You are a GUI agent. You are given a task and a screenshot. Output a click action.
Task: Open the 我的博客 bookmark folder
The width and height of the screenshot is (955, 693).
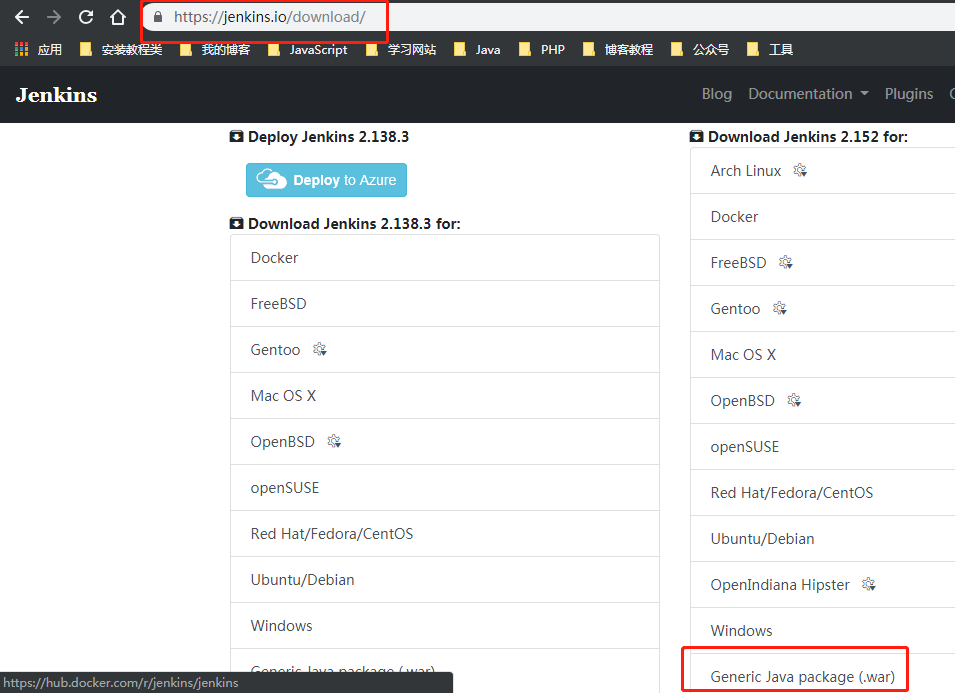(215, 49)
